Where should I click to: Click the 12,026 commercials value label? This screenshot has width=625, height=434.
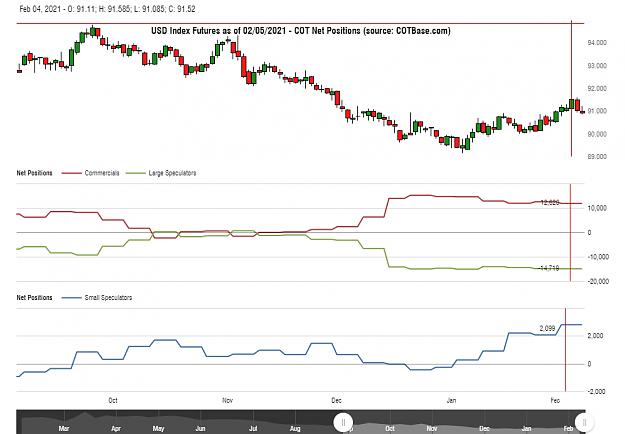[x=550, y=202]
